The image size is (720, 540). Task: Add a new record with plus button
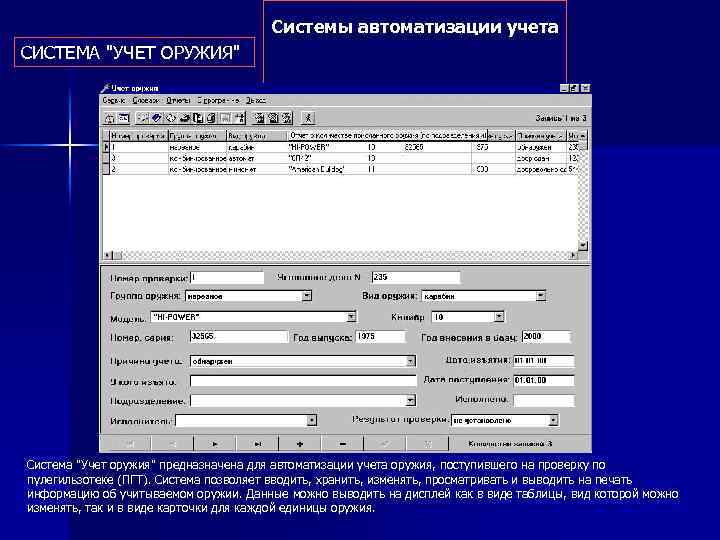300,444
